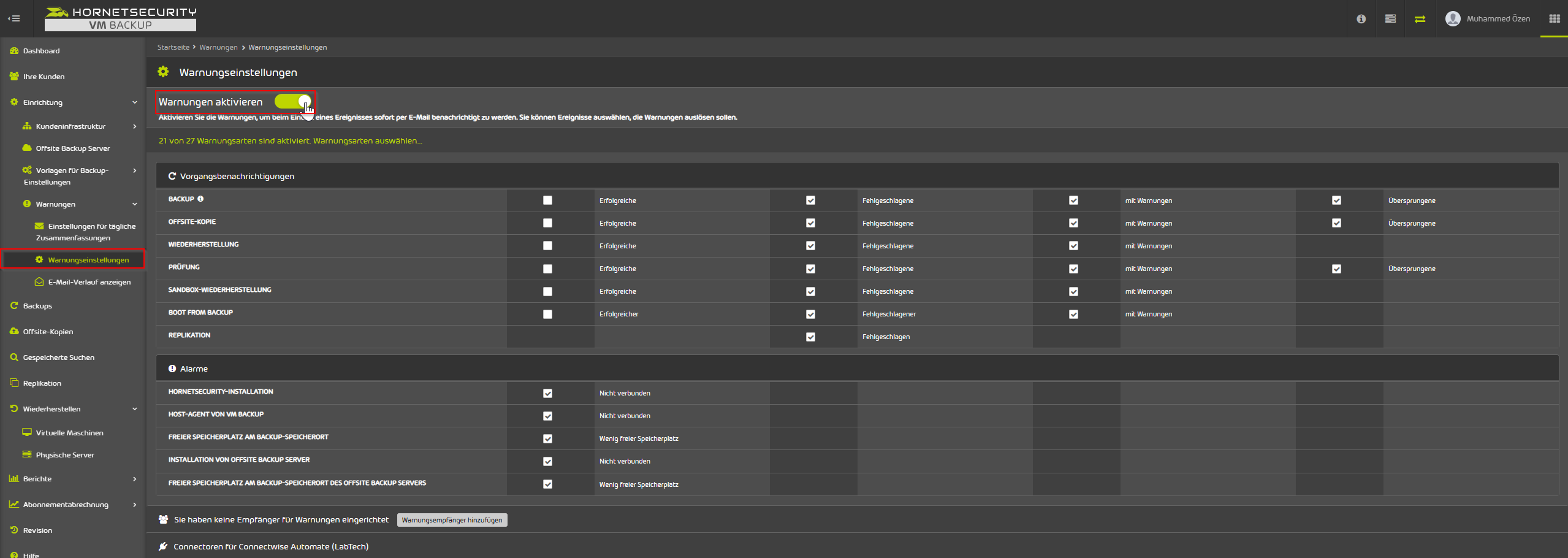Viewport: 1568px width, 558px height.
Task: Uncheck Fehlgeschlagen checkbox for REPLIKATION
Action: (810, 337)
